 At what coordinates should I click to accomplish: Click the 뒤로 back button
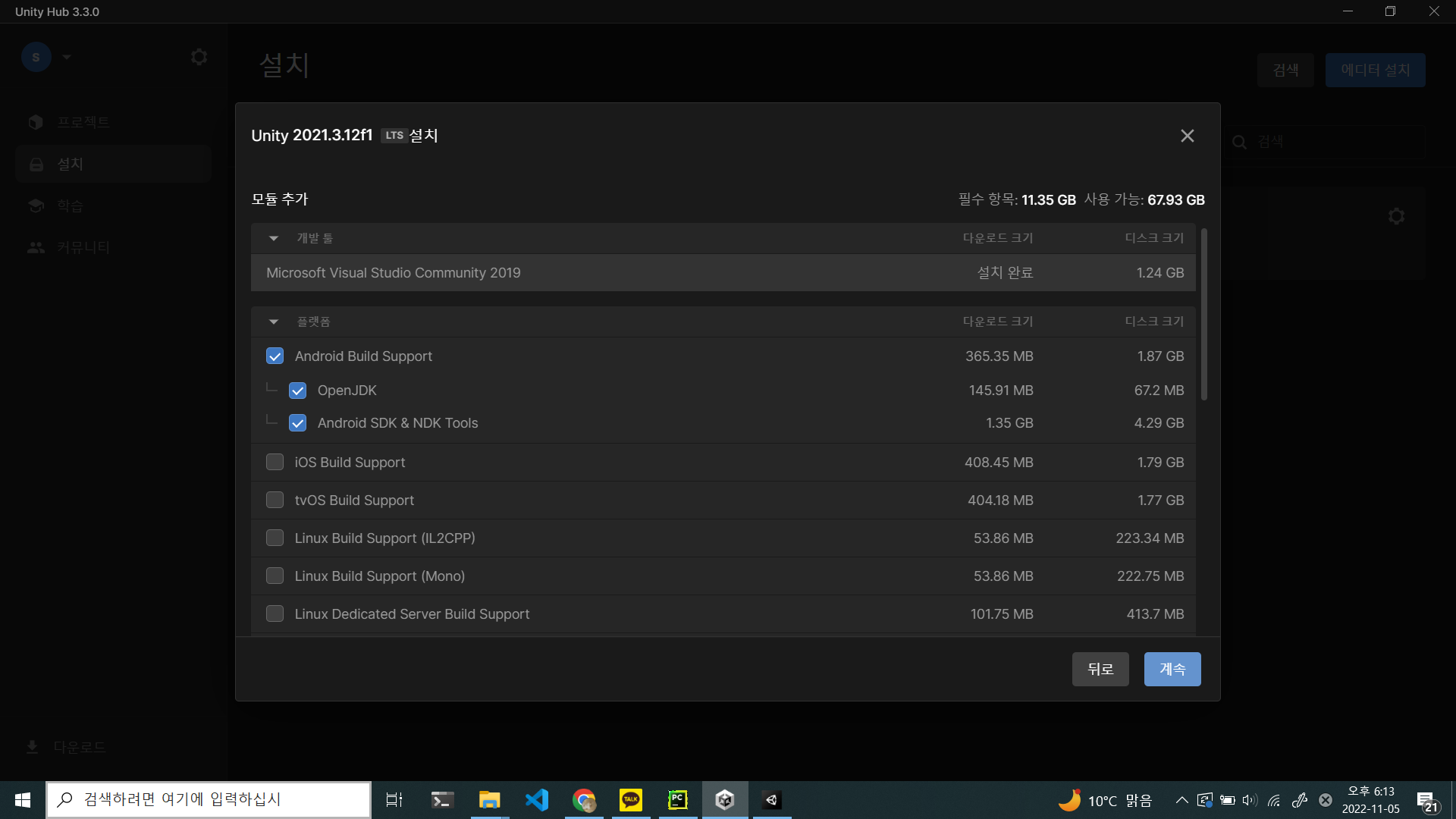click(x=1100, y=669)
